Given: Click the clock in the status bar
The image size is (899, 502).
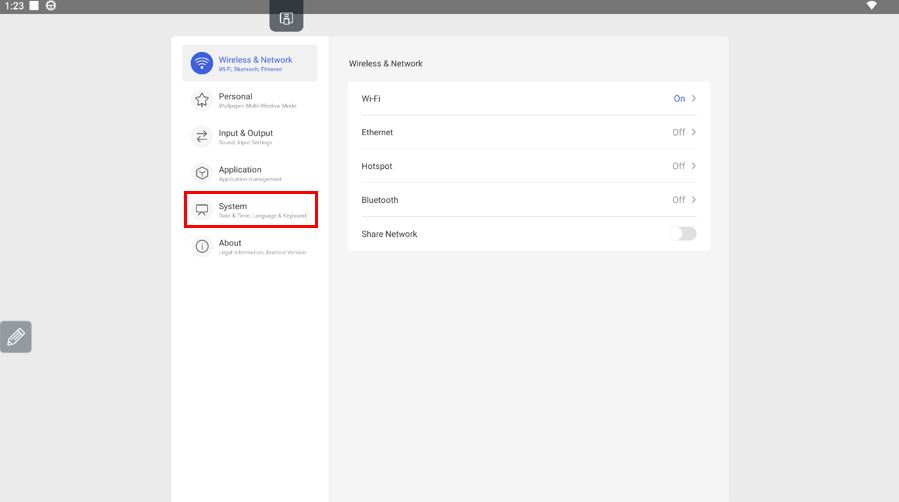Looking at the screenshot, I should pos(14,6).
